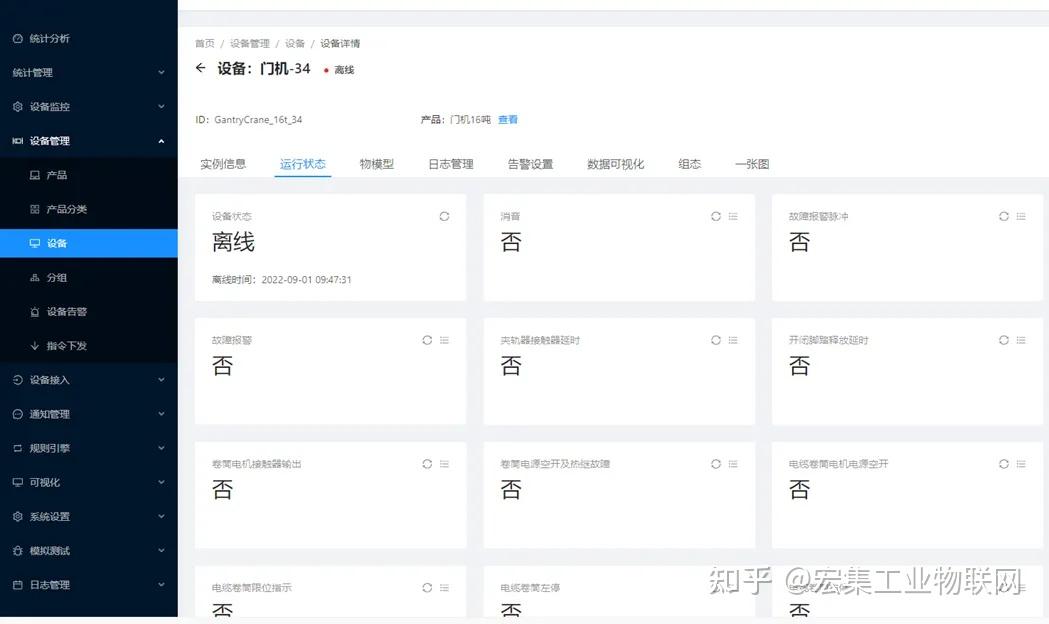Open the history list icon on 故障报警脉冲 card
The image size is (1049, 624).
tap(1021, 216)
